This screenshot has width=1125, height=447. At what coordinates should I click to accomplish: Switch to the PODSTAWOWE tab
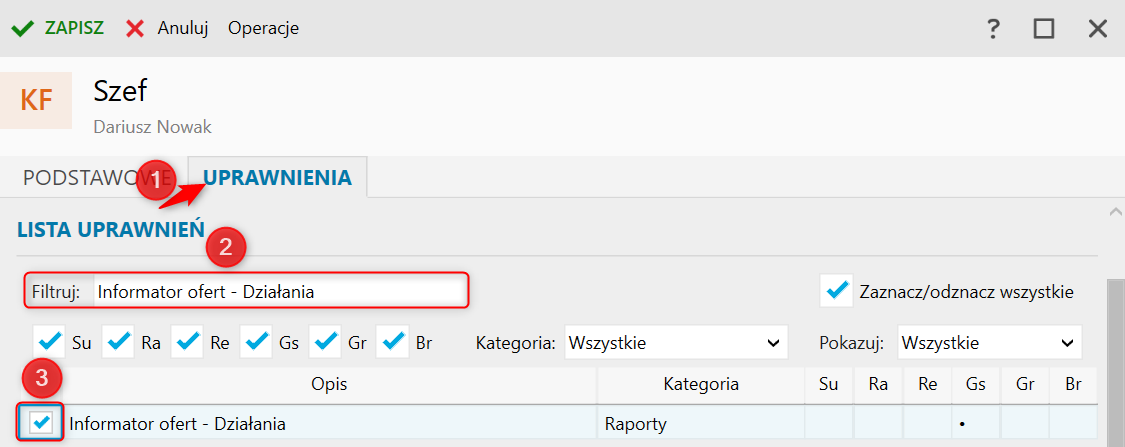85,178
